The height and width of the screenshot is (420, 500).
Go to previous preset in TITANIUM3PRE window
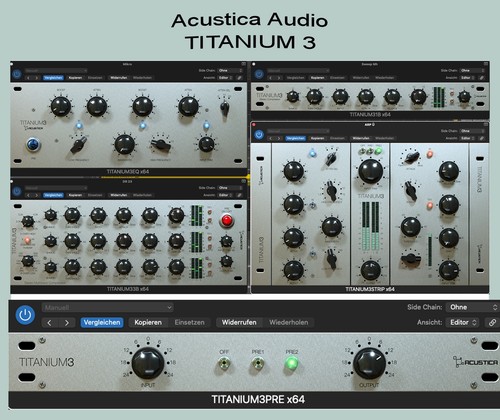coord(49,322)
